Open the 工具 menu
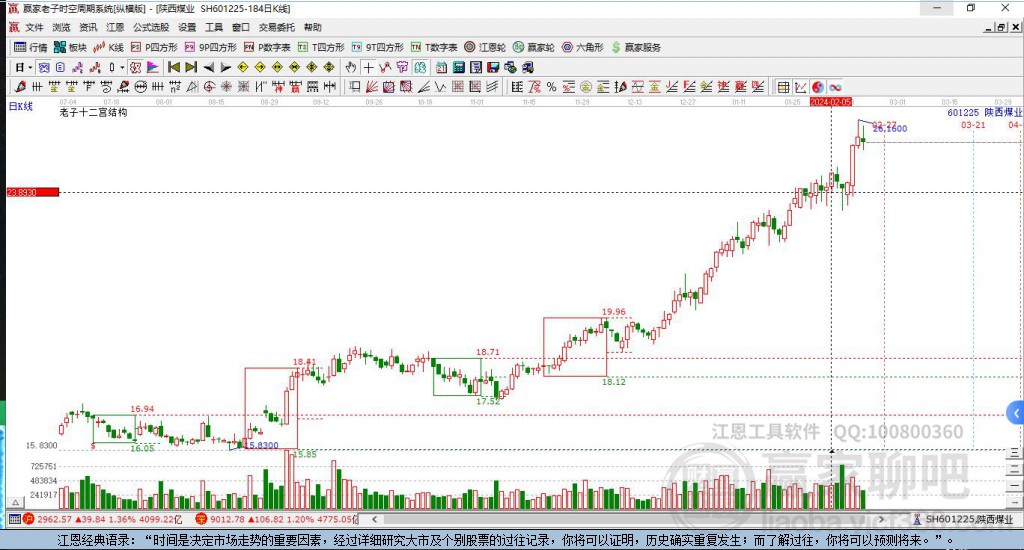Screen dimensions: 1024x550 (214, 27)
